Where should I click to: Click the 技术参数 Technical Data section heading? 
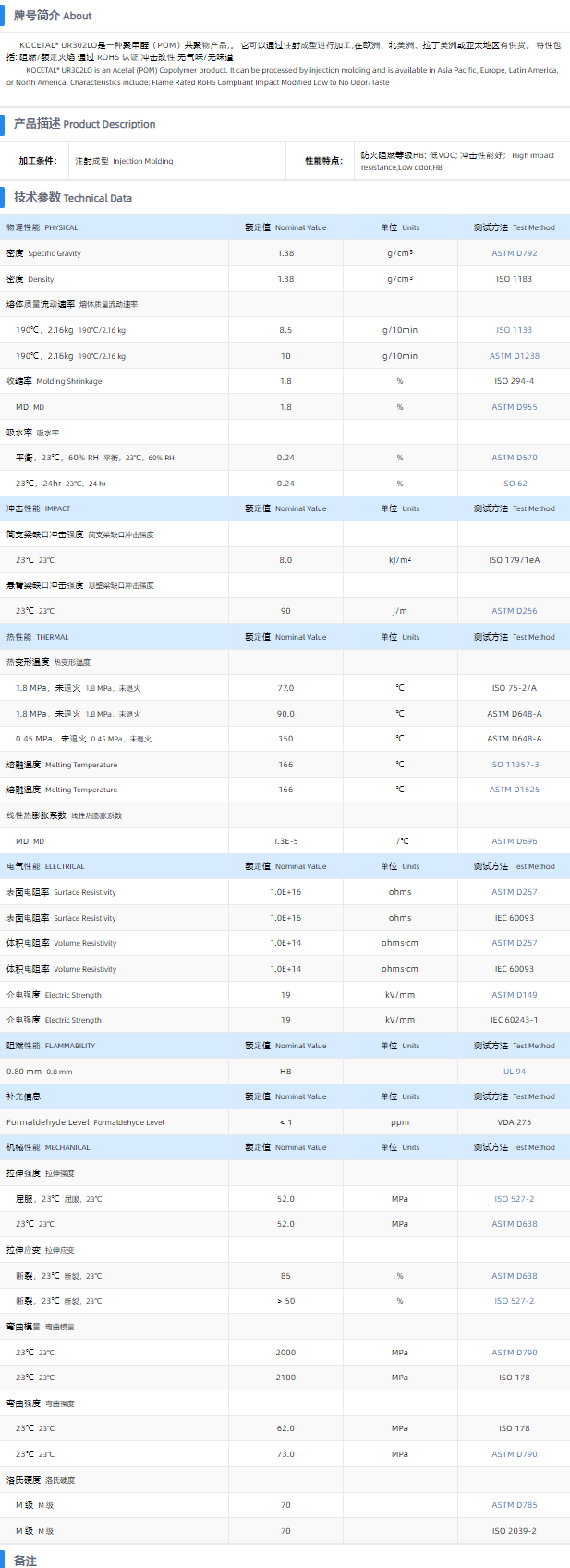pos(72,198)
